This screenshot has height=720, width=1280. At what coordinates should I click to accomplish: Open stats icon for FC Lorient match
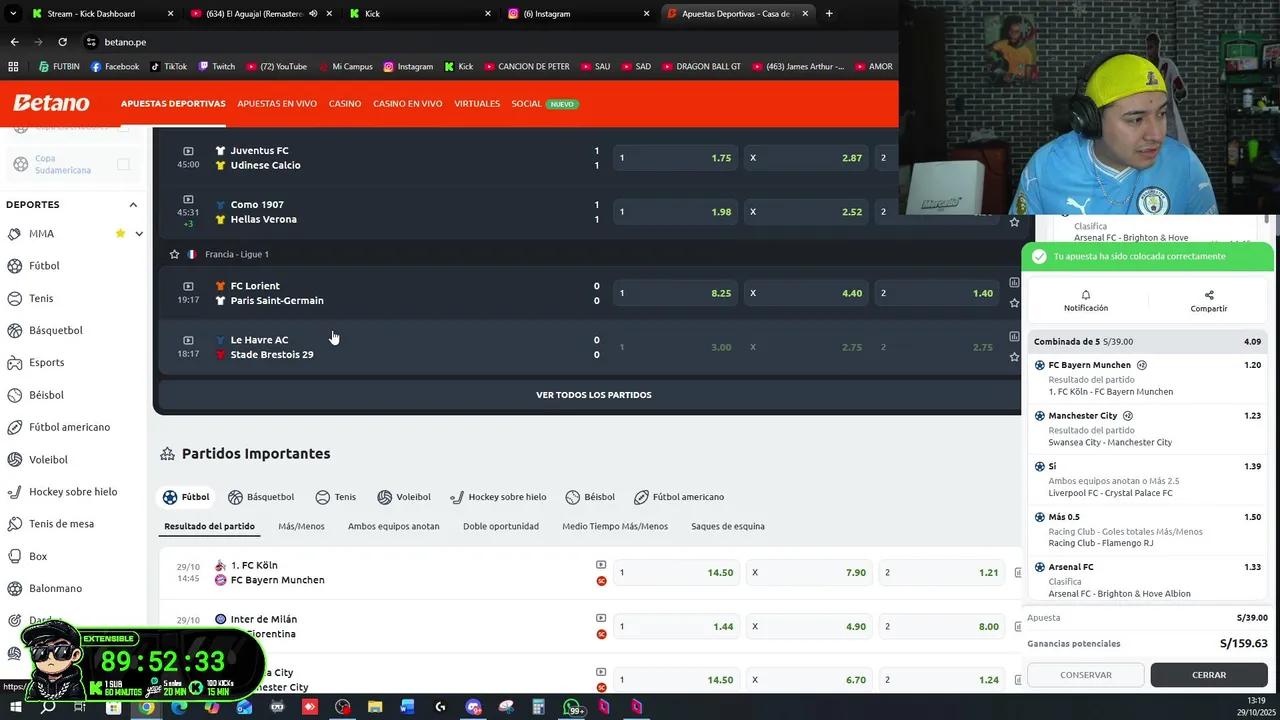(x=1014, y=283)
